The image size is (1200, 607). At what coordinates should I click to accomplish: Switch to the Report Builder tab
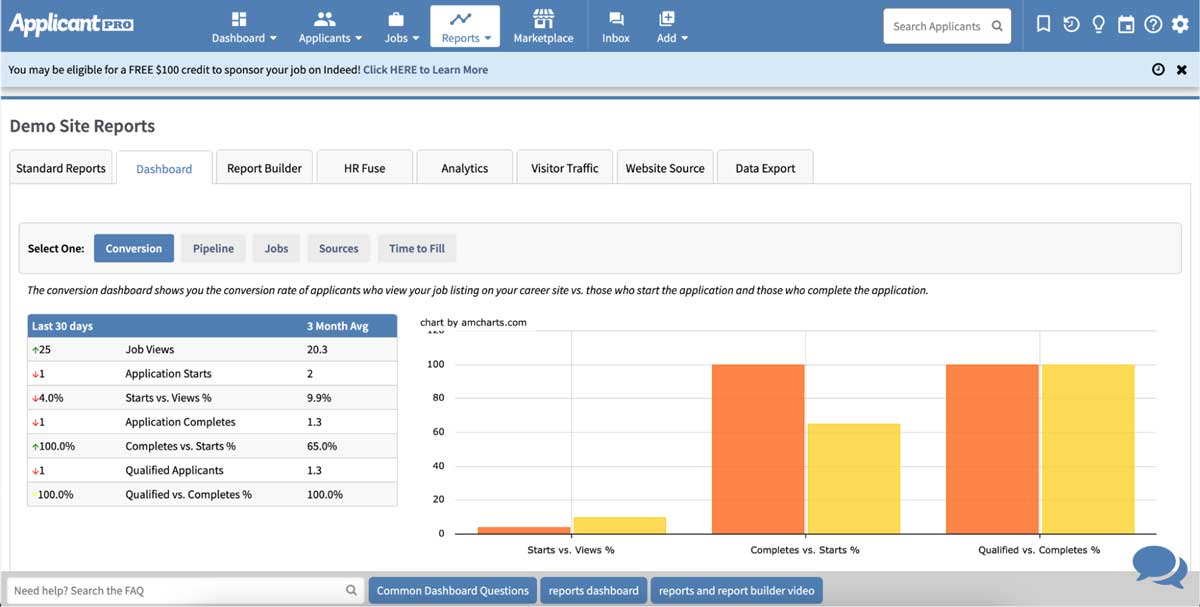click(x=264, y=167)
